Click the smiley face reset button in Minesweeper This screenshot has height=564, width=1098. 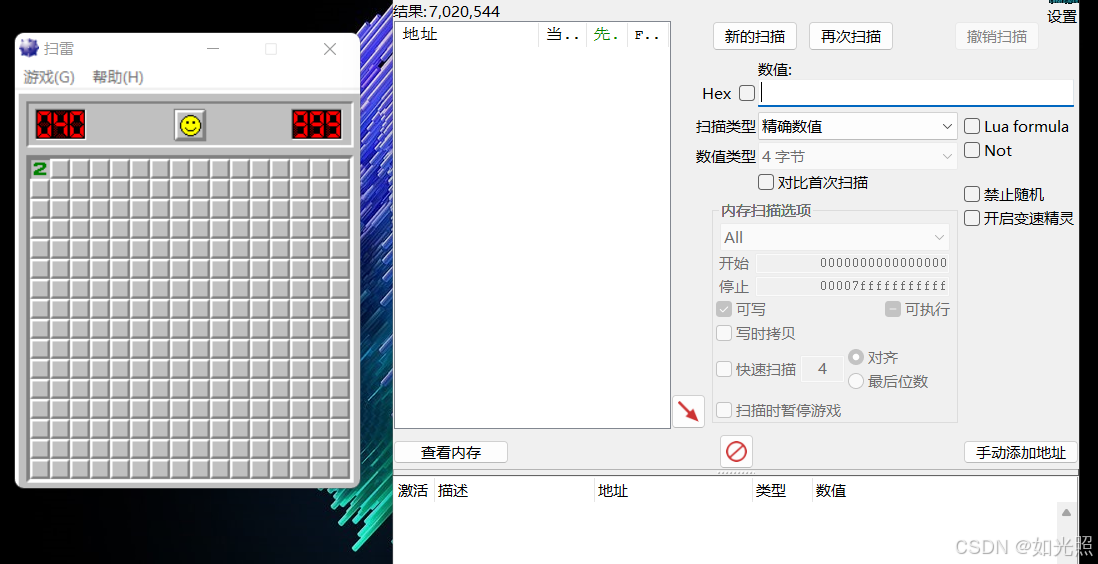(x=190, y=125)
